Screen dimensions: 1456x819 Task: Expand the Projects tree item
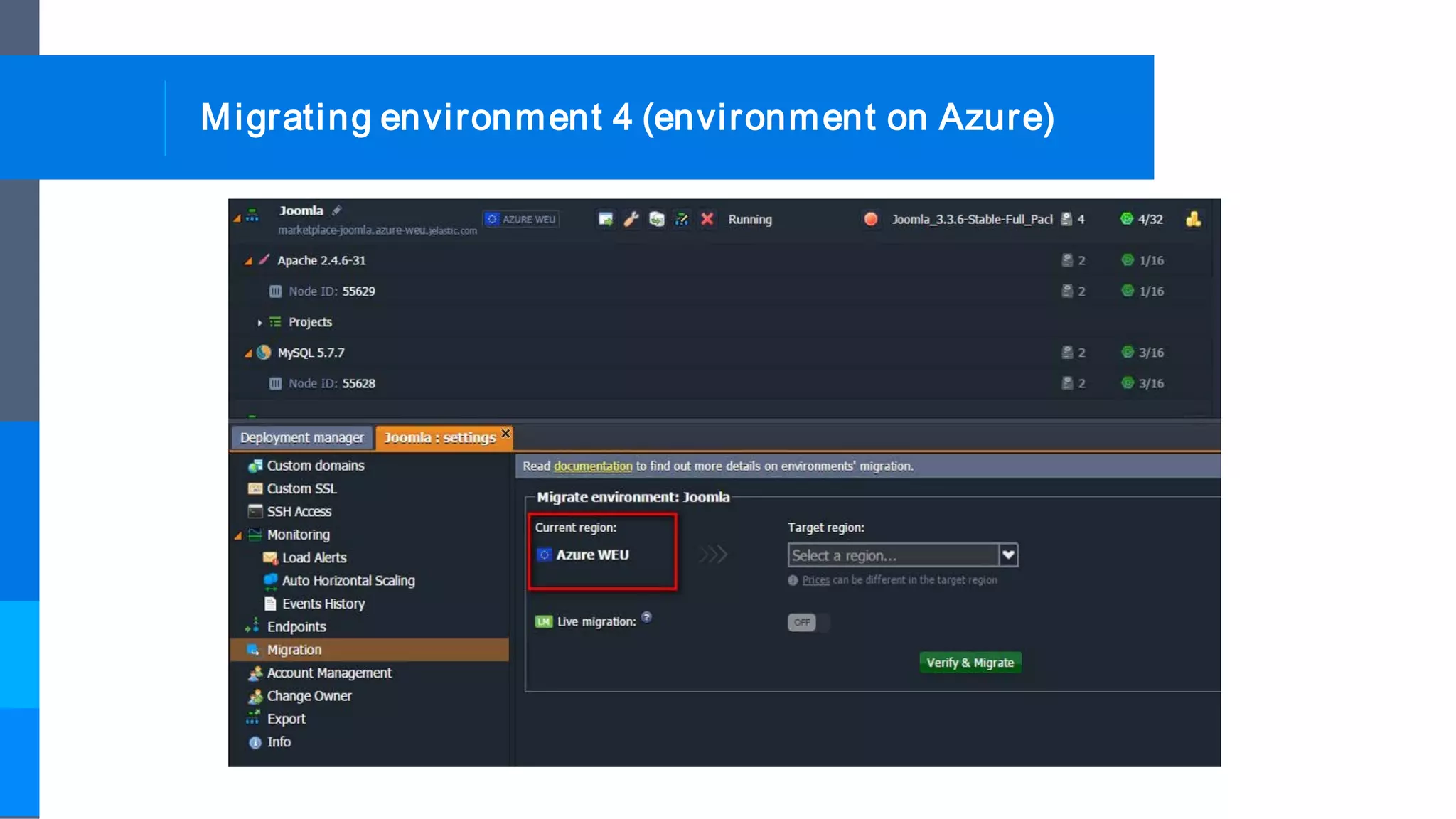click(259, 323)
